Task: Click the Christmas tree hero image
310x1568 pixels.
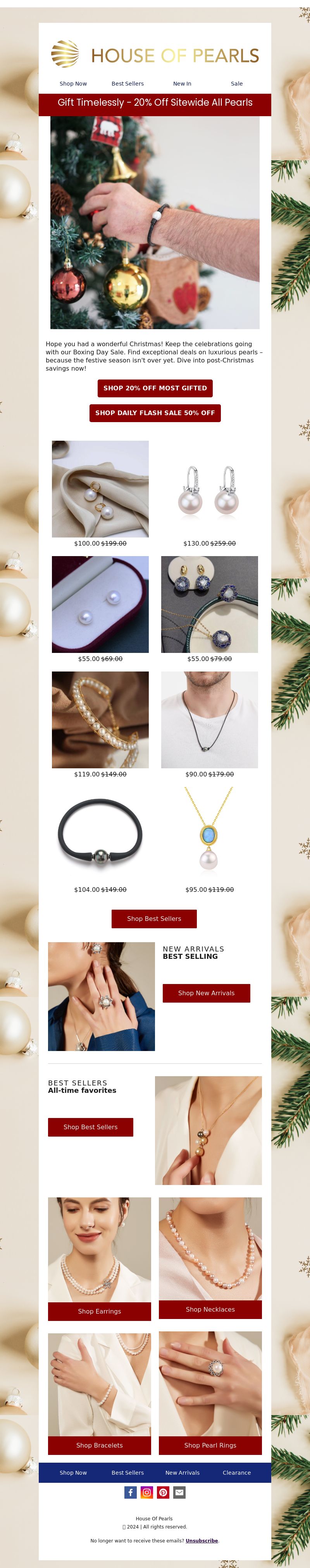Action: pyautogui.click(x=155, y=223)
